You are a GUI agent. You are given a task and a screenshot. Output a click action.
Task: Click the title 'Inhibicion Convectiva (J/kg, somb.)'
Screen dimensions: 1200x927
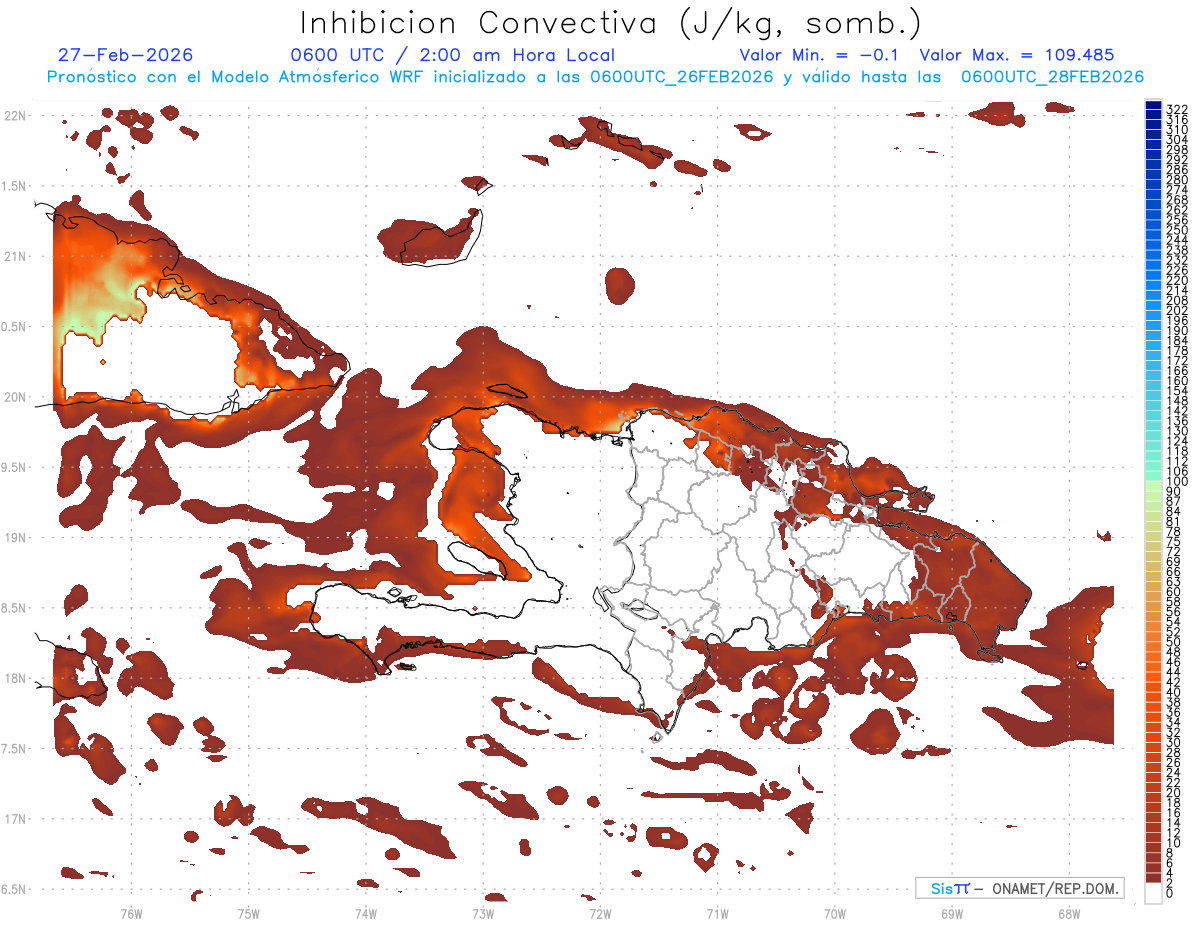click(x=611, y=24)
